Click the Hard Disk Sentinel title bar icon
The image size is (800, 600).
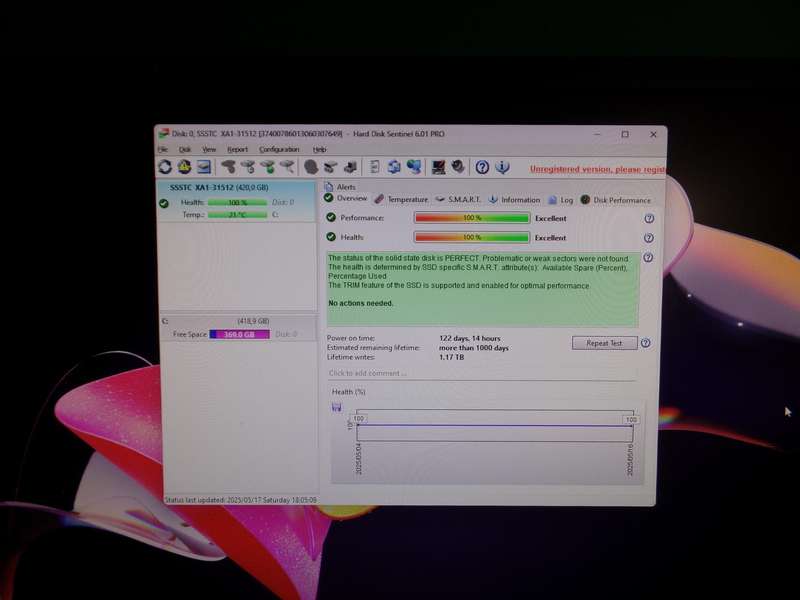coord(163,134)
